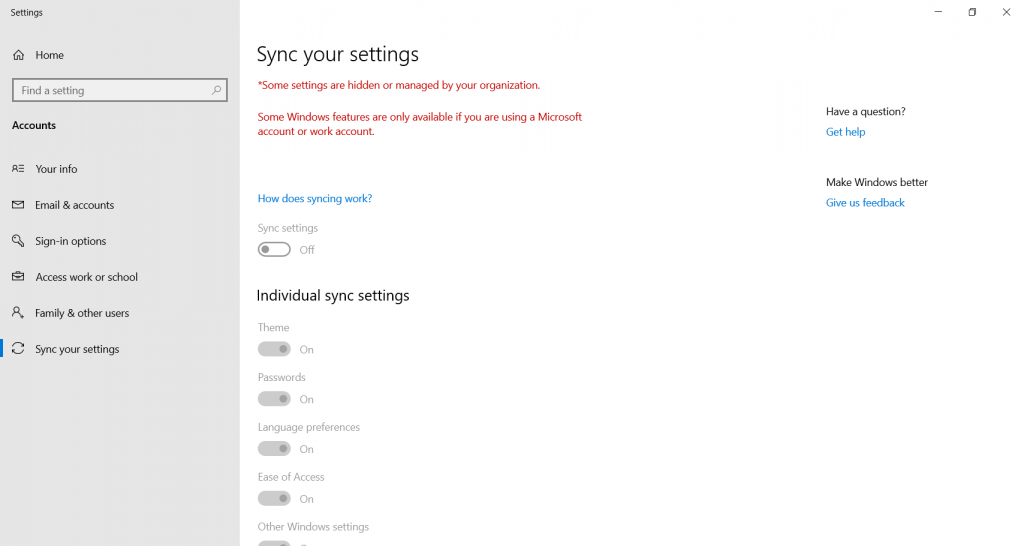The image size is (1024, 546).
Task: Toggle the Sync settings switch
Action: tap(274, 249)
